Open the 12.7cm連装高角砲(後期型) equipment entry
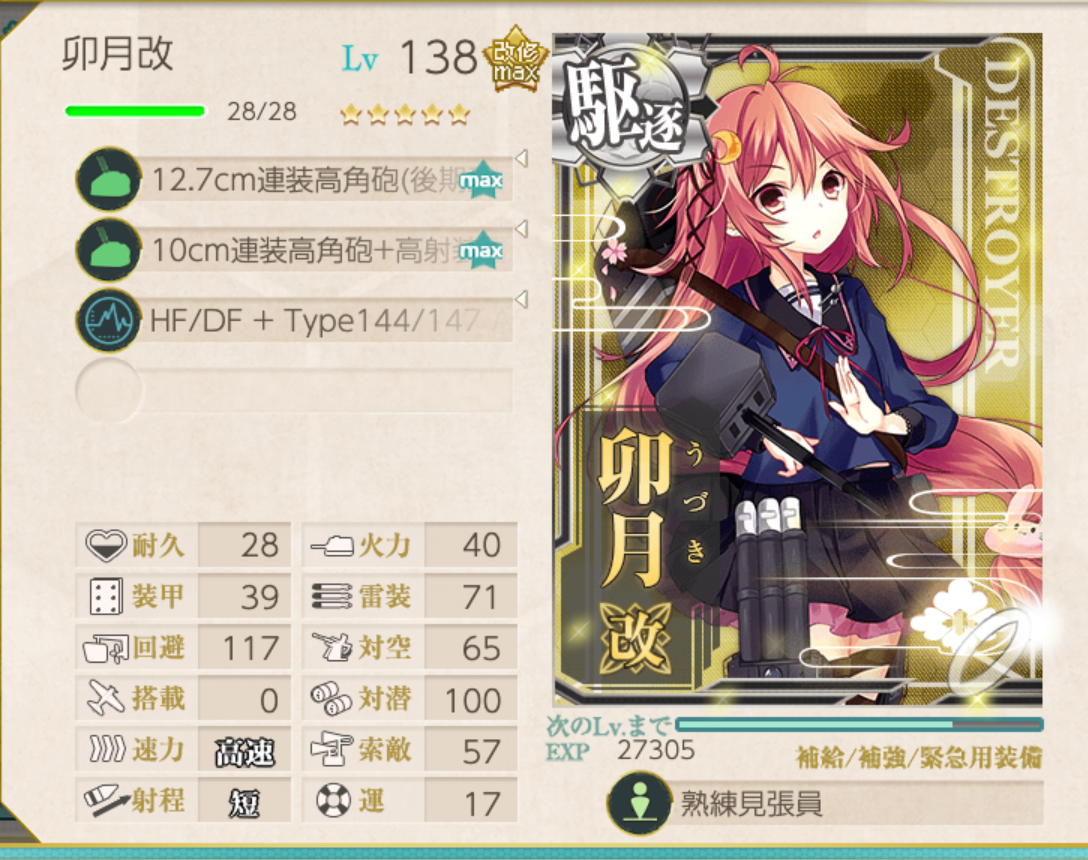Screen dimensions: 1088x860 [x=325, y=180]
